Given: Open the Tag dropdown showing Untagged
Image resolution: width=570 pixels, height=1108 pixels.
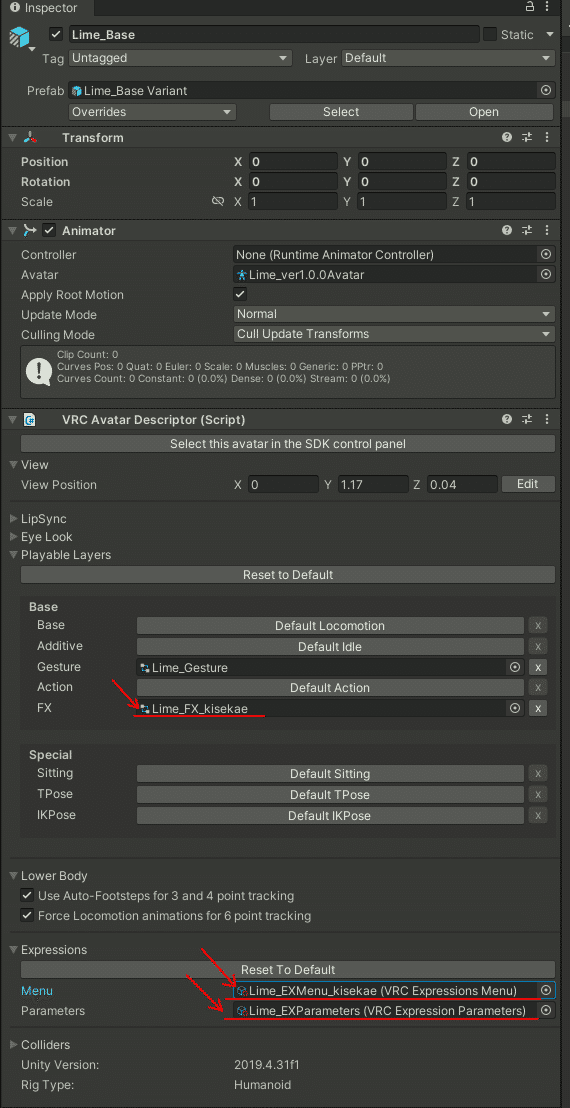Looking at the screenshot, I should (x=180, y=58).
